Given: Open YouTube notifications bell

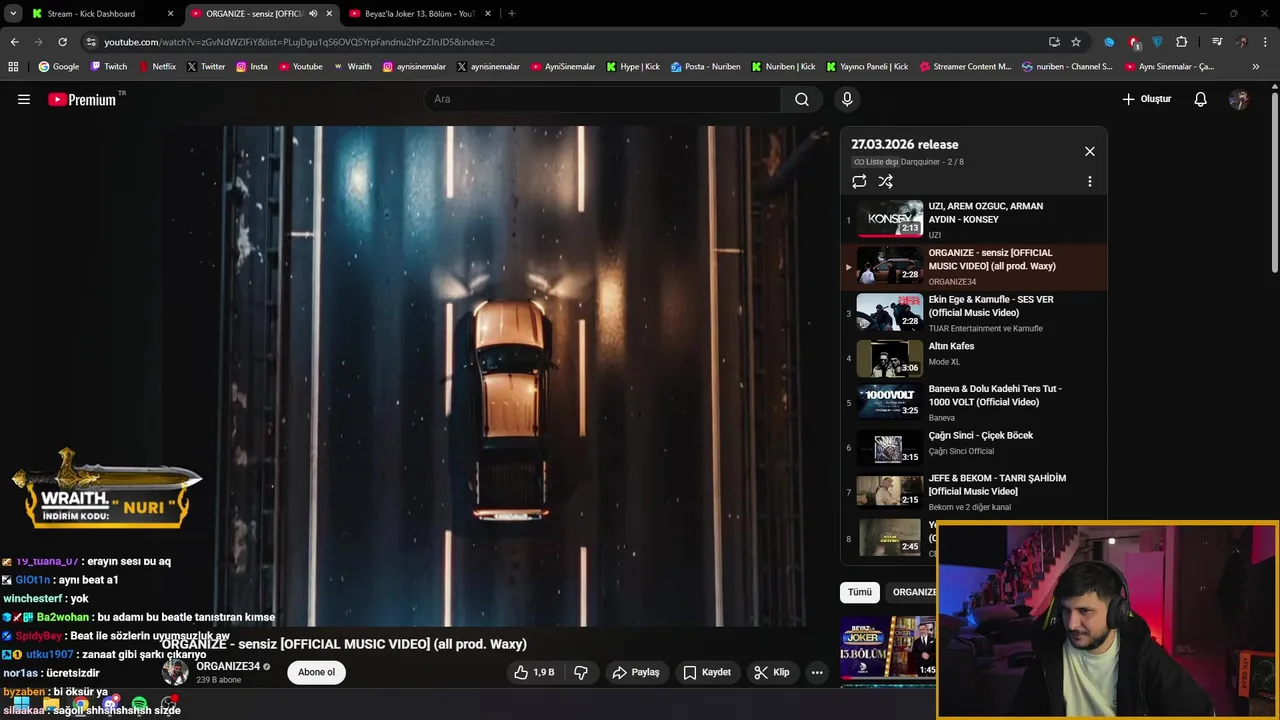Looking at the screenshot, I should (1201, 99).
